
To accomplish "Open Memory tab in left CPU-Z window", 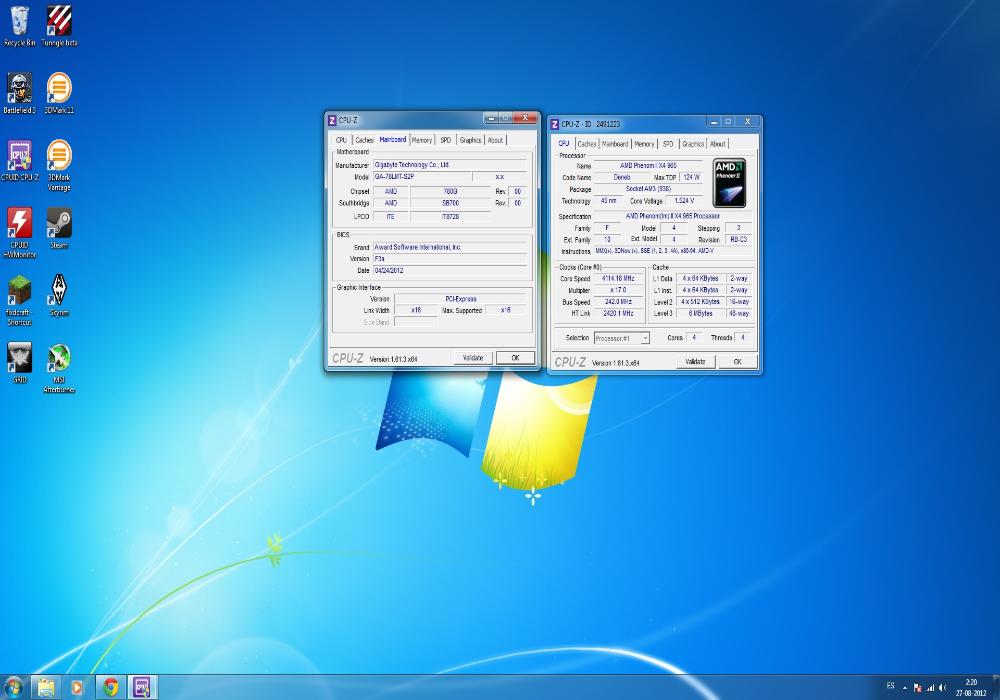I will 422,140.
